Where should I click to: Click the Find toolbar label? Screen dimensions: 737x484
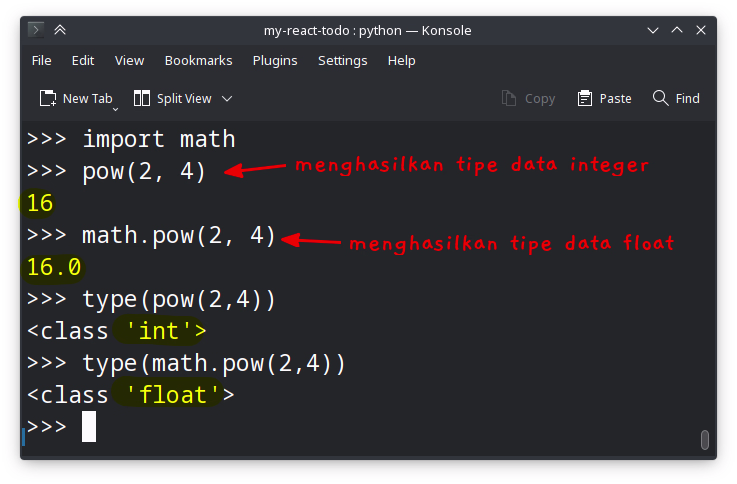point(688,99)
